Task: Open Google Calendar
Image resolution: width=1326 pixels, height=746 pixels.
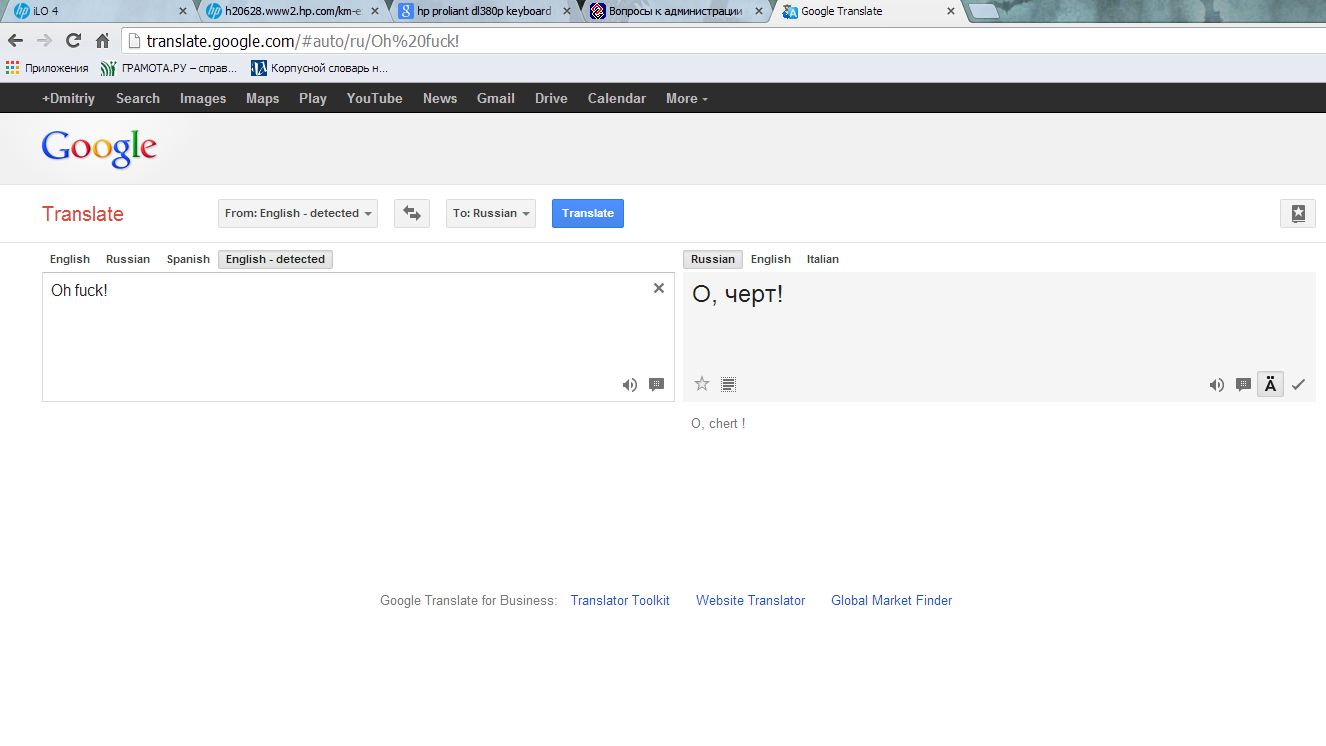Action: [x=617, y=98]
